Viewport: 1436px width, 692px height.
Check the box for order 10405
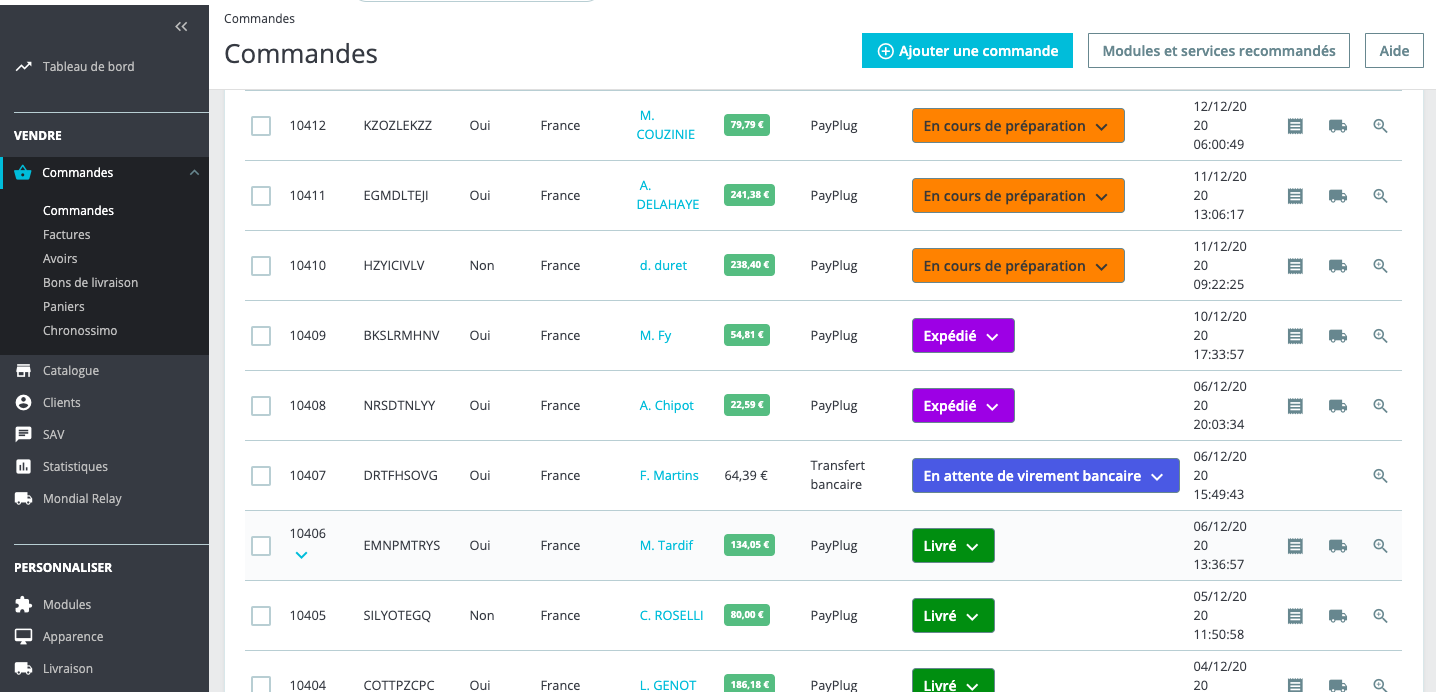pos(261,616)
